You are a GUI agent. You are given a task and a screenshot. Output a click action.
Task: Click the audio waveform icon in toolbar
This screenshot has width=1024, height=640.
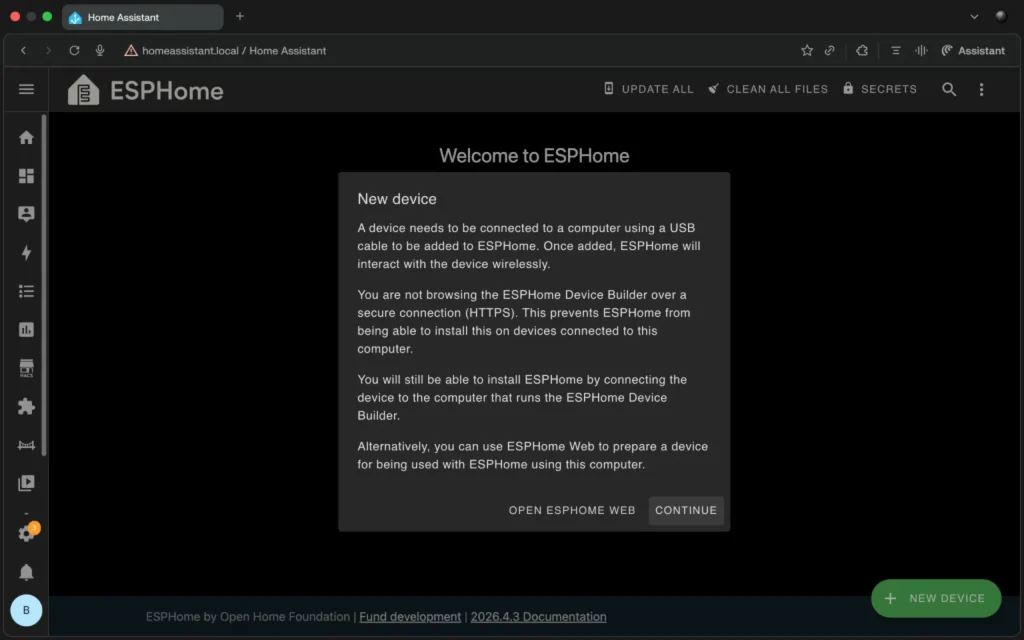pyautogui.click(x=921, y=50)
